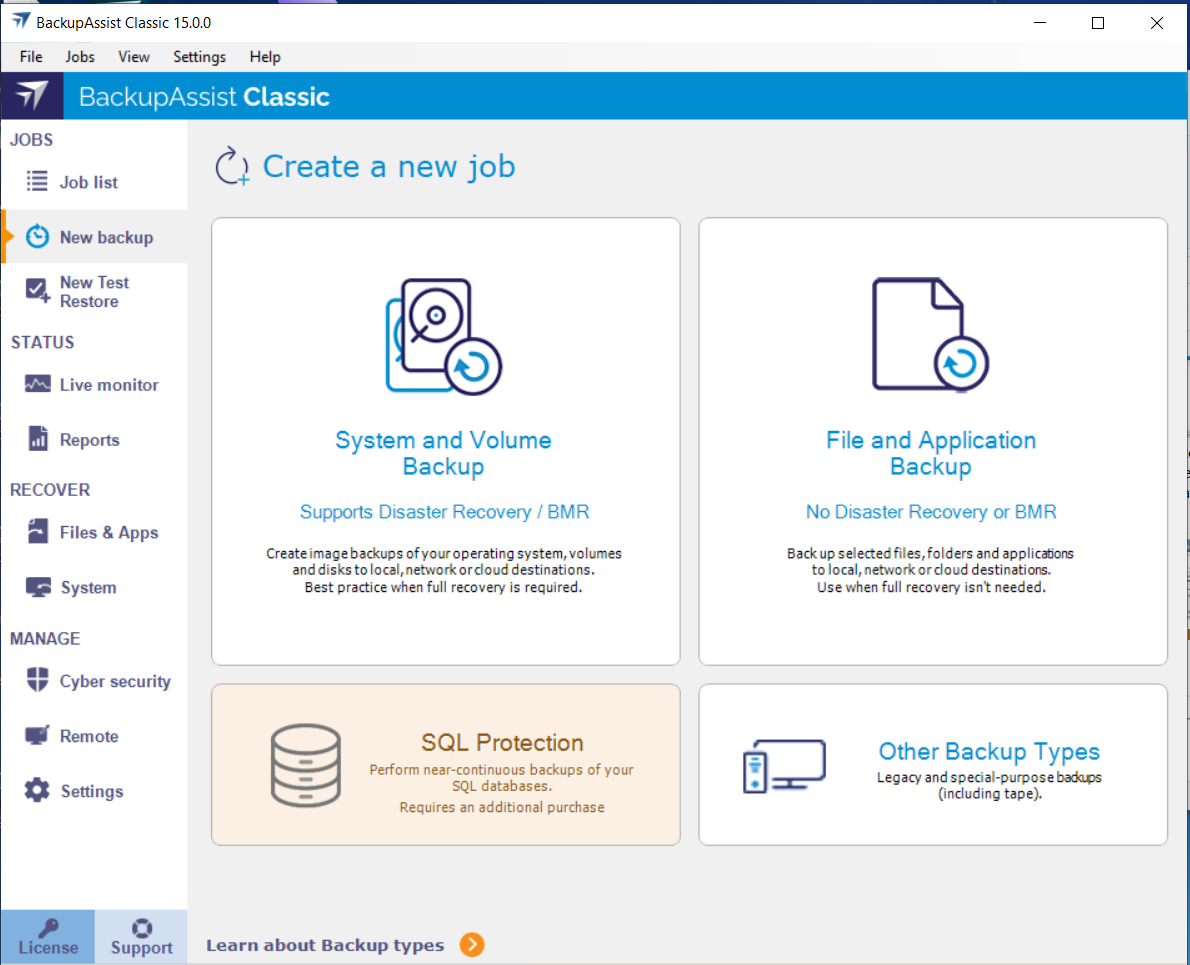Select the System recovery monitor icon
Viewport: 1190px width, 965px height.
coord(37,588)
